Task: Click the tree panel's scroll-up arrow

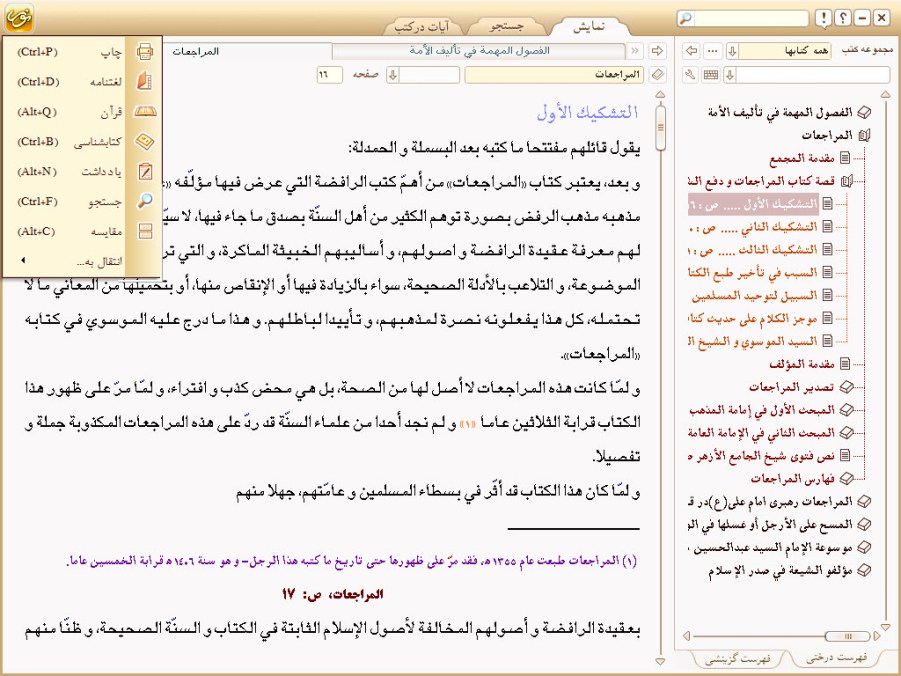Action: (885, 94)
